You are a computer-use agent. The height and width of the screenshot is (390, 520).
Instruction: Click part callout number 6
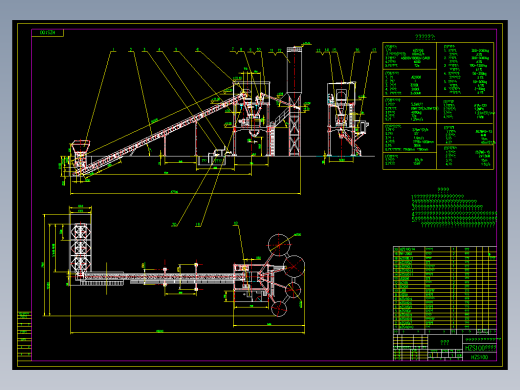[x=197, y=50]
